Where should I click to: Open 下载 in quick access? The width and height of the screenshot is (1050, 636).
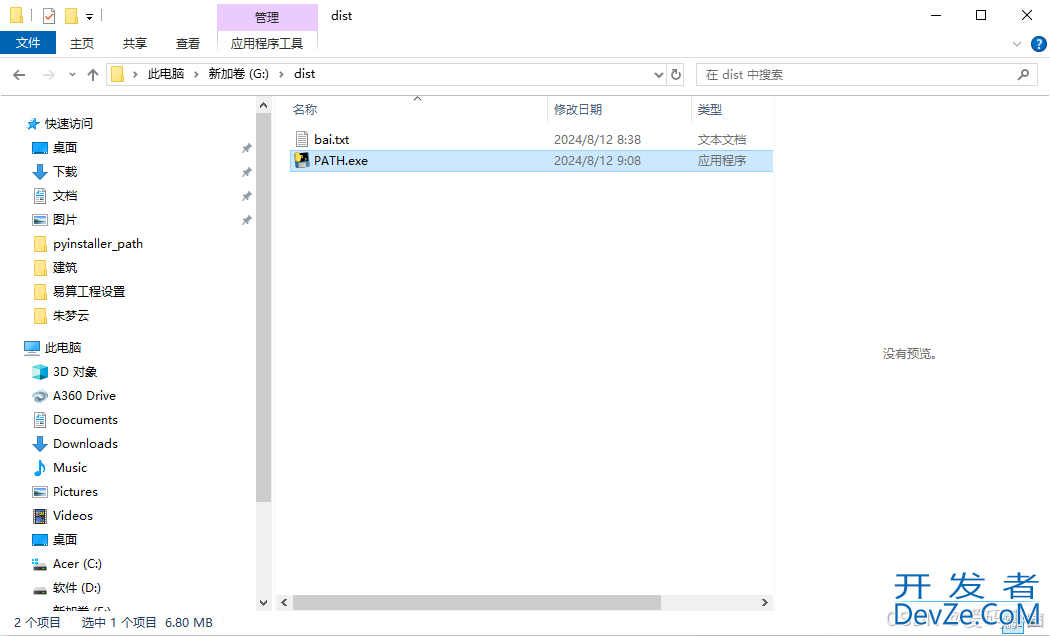click(65, 171)
